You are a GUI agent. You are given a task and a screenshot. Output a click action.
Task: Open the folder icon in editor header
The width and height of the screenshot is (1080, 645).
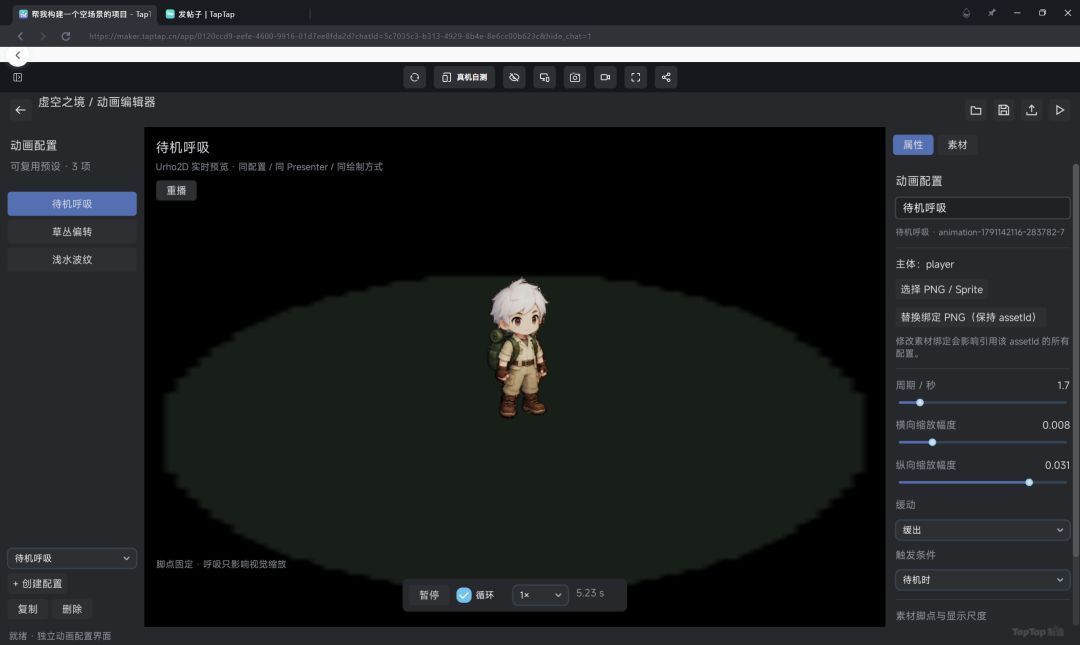pos(976,110)
